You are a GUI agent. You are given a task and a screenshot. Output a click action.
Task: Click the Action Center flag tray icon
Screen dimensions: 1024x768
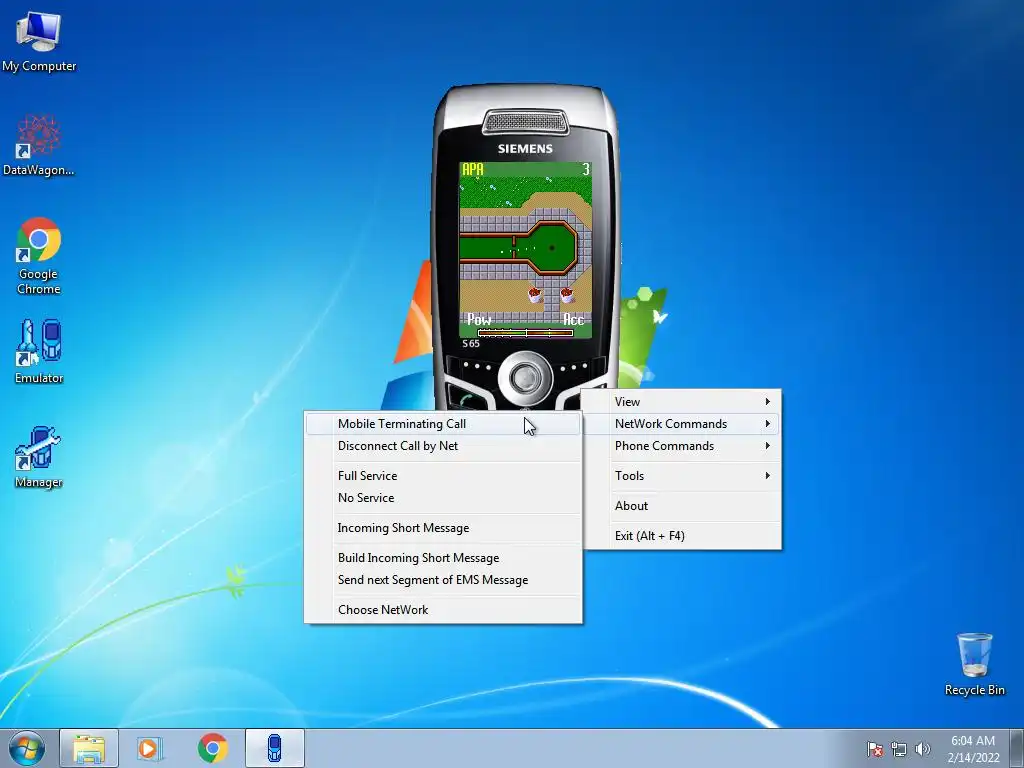click(875, 749)
